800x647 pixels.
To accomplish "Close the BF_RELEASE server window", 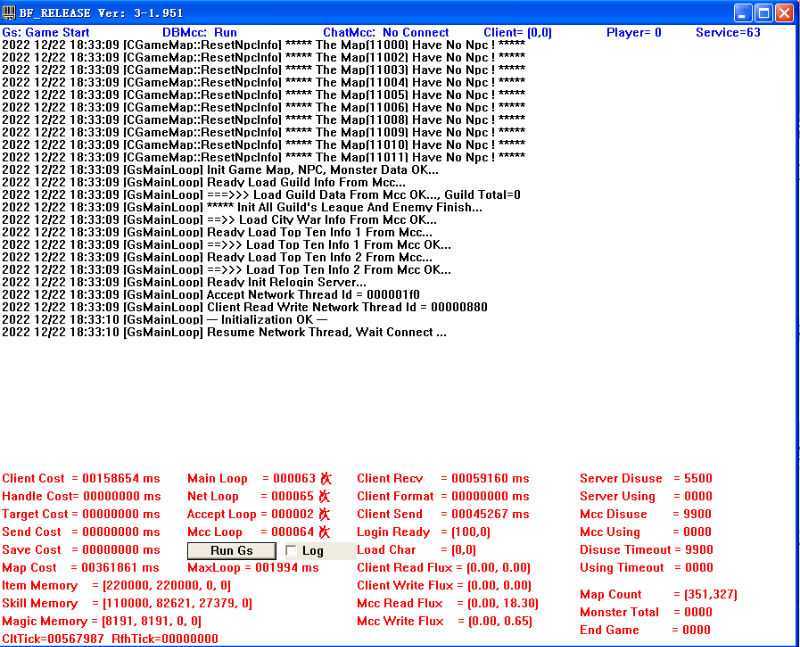I will click(x=786, y=13).
